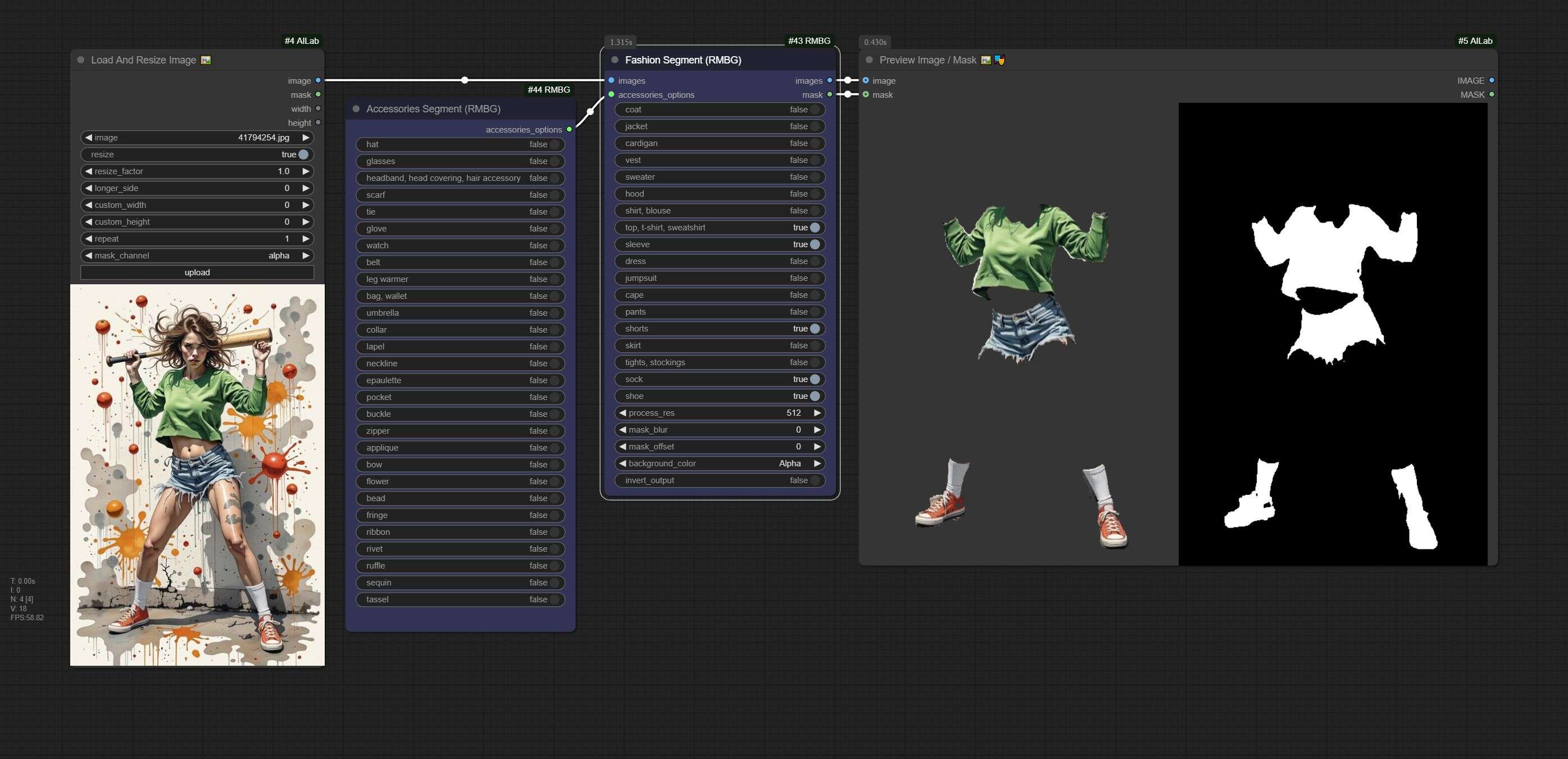Increase process_res using right arrow
This screenshot has width=1568, height=759.
pyautogui.click(x=817, y=413)
